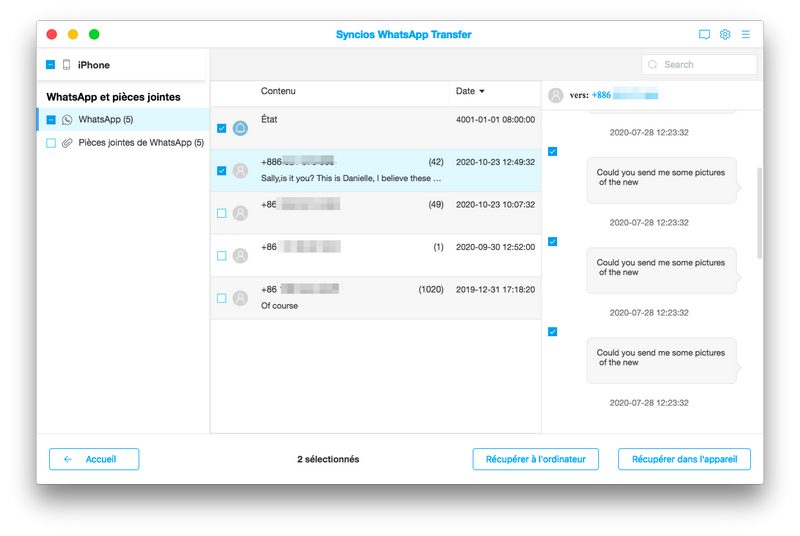Click the contact avatar beside vers: +886

pyautogui.click(x=556, y=95)
